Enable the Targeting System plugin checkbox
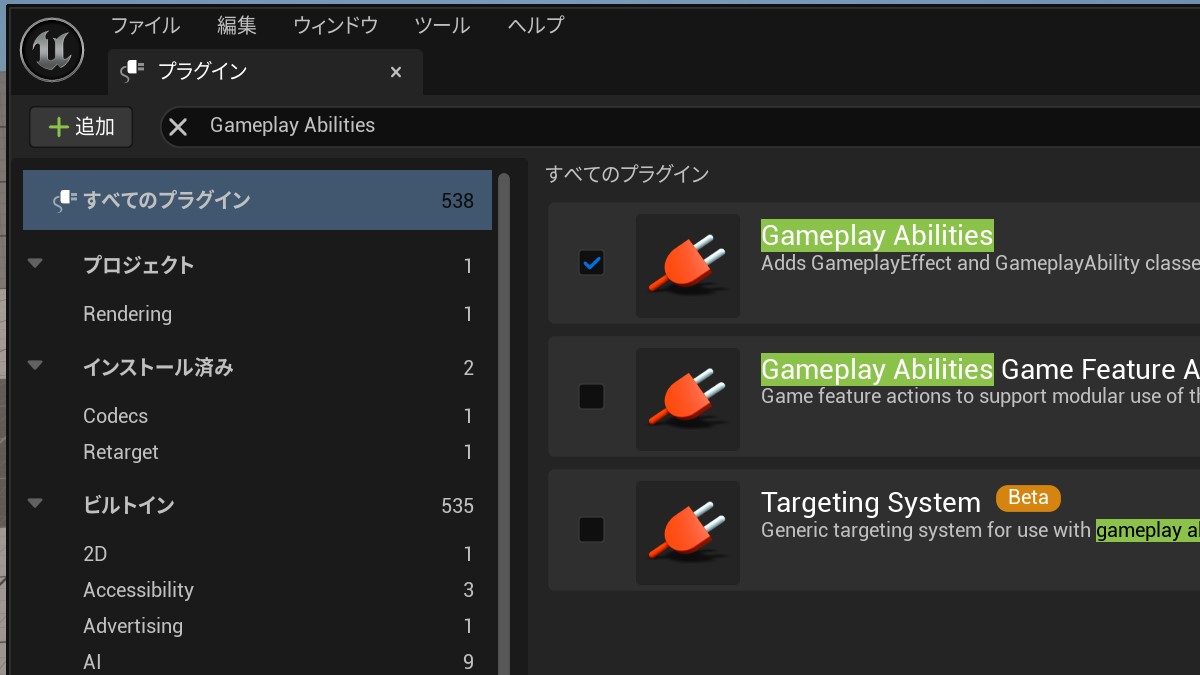The image size is (1200, 675). 592,529
